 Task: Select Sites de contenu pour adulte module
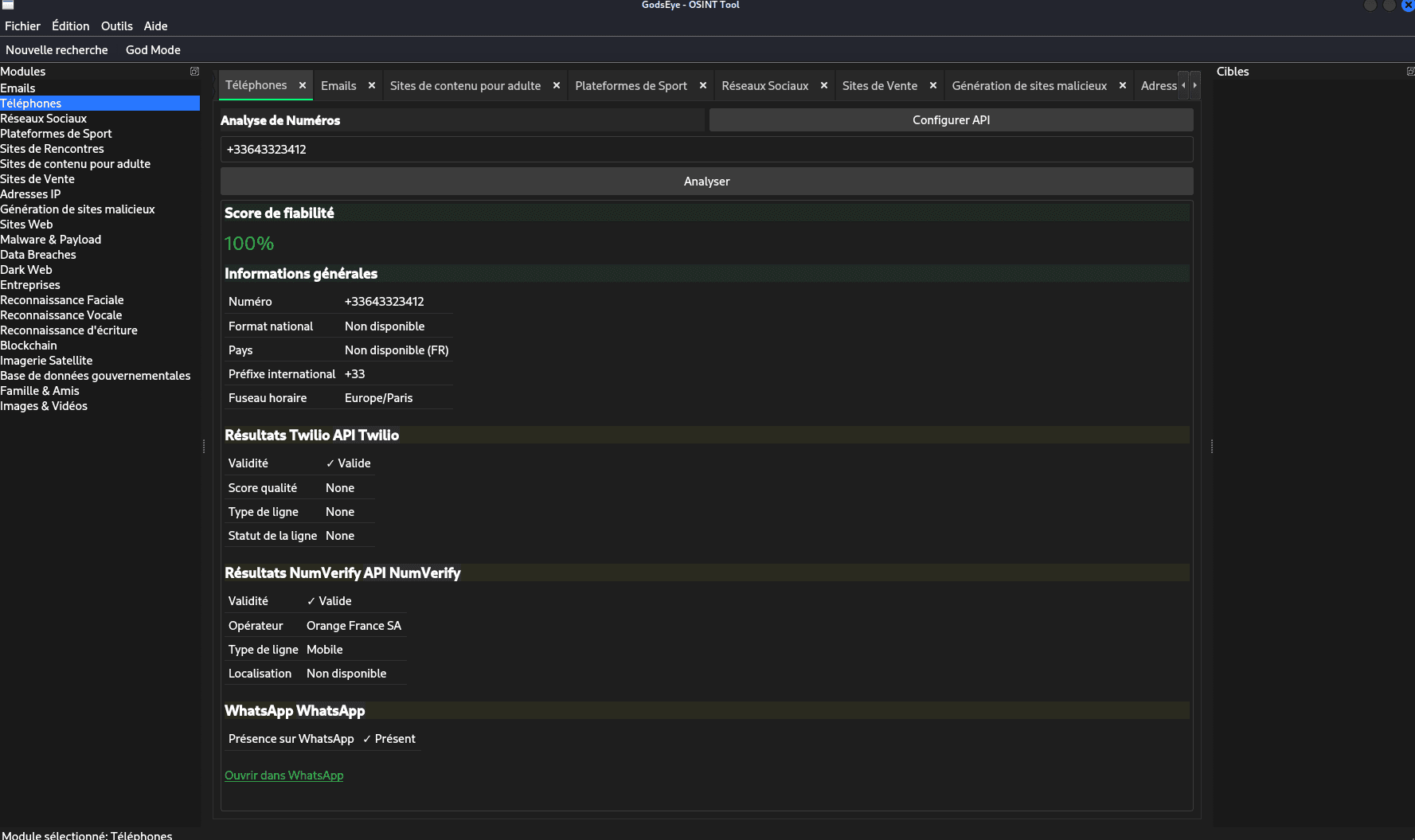click(100, 164)
